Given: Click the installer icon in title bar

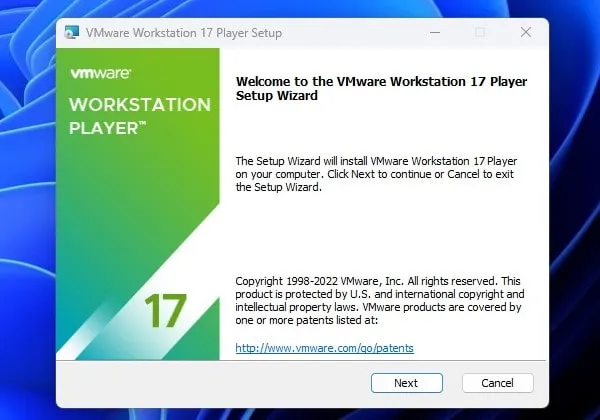Looking at the screenshot, I should 72,33.
